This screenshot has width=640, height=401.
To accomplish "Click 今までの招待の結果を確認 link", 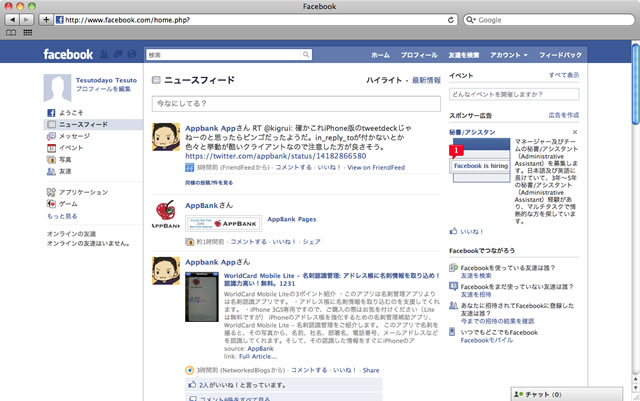I will pos(497,321).
